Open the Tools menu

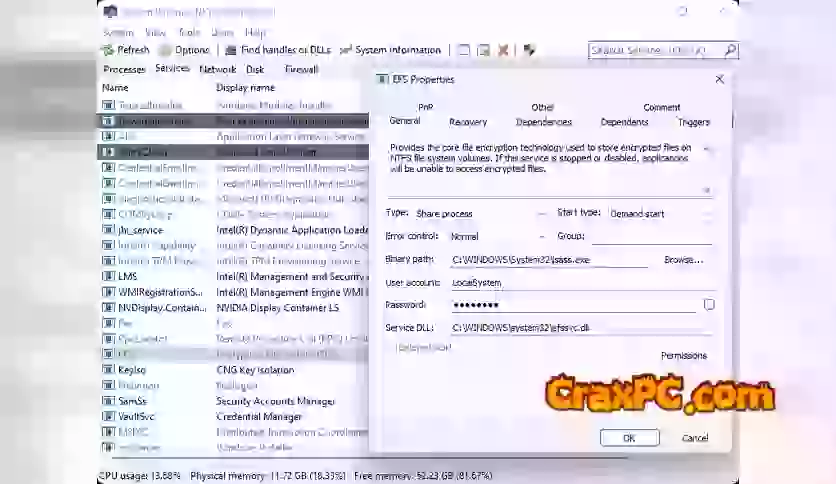tap(189, 33)
